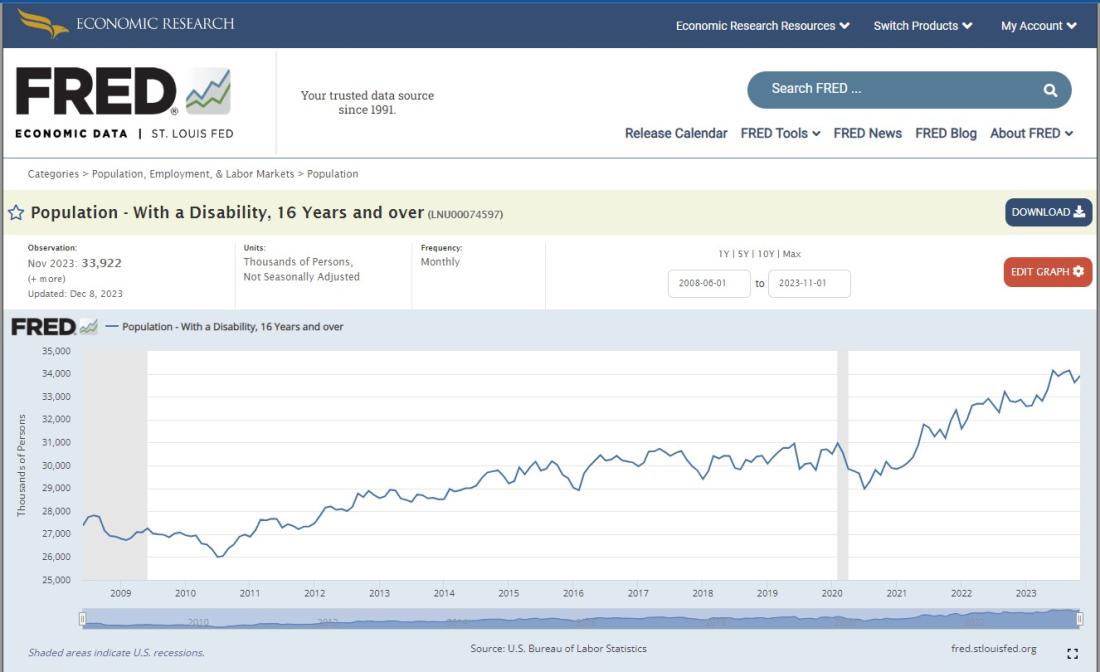Star the Population series as favorite
Viewport: 1100px width, 672px height.
15,213
